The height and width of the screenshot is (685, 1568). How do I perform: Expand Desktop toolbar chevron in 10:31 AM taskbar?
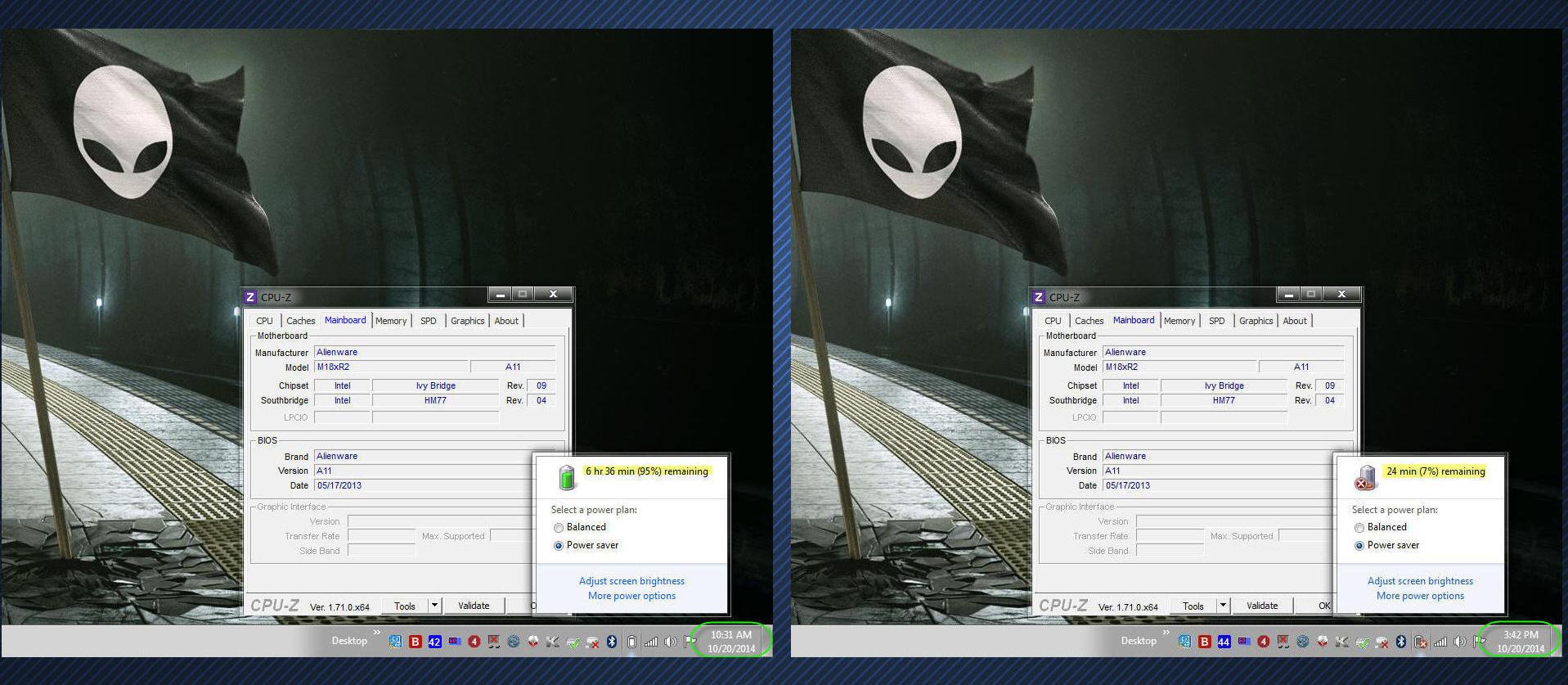tap(376, 633)
